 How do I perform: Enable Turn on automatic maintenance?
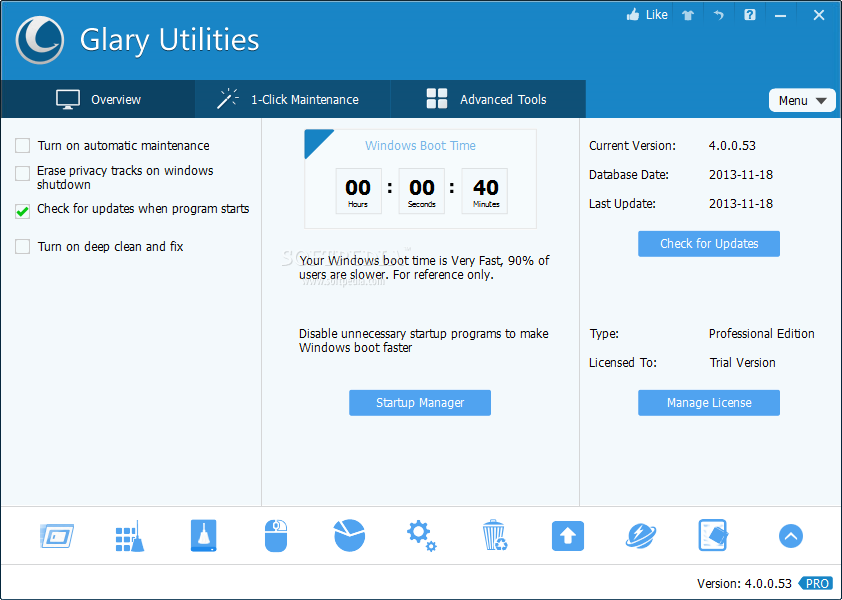[x=23, y=146]
